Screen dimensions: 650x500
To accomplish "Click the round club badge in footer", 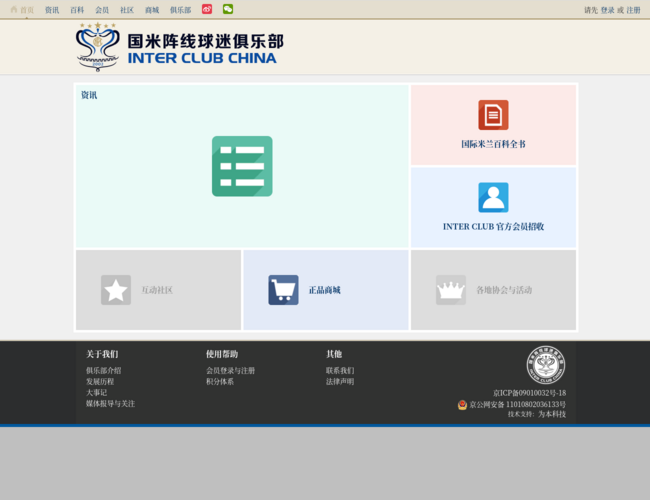I will 546,365.
